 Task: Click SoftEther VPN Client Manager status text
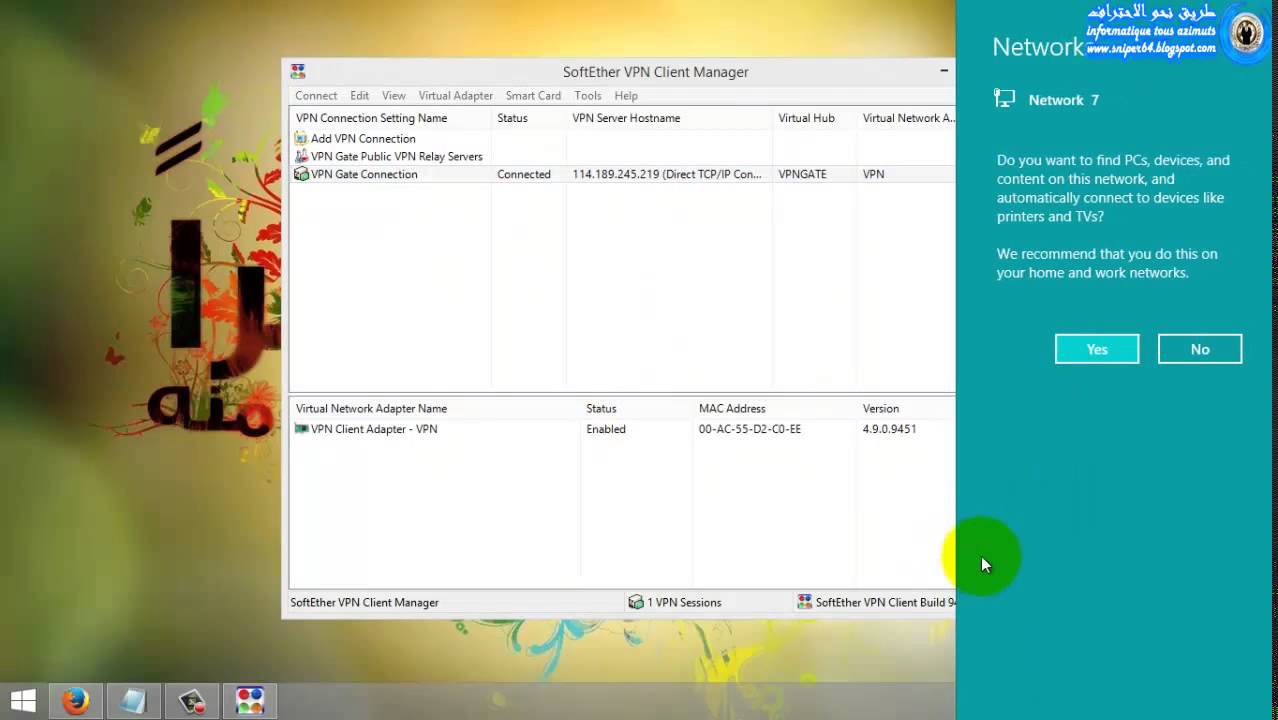364,602
